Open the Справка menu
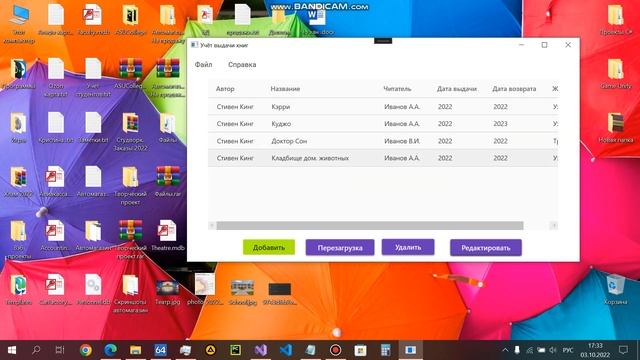 click(242, 64)
